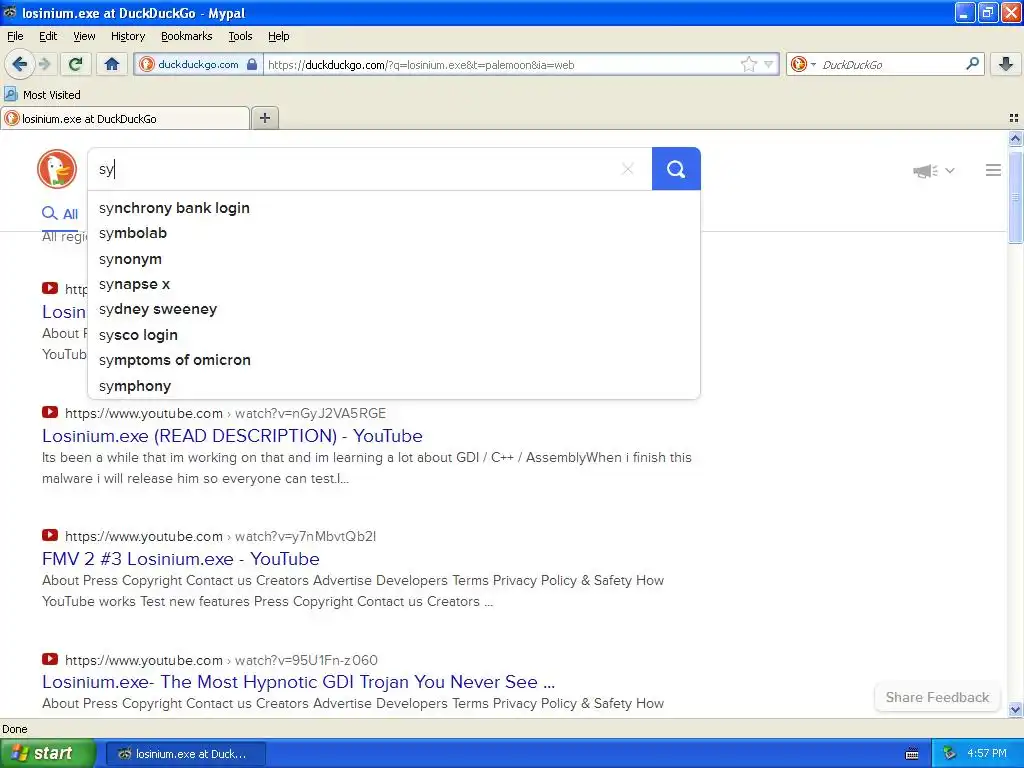This screenshot has width=1024, height=768.
Task: Open the History menu
Action: [127, 36]
